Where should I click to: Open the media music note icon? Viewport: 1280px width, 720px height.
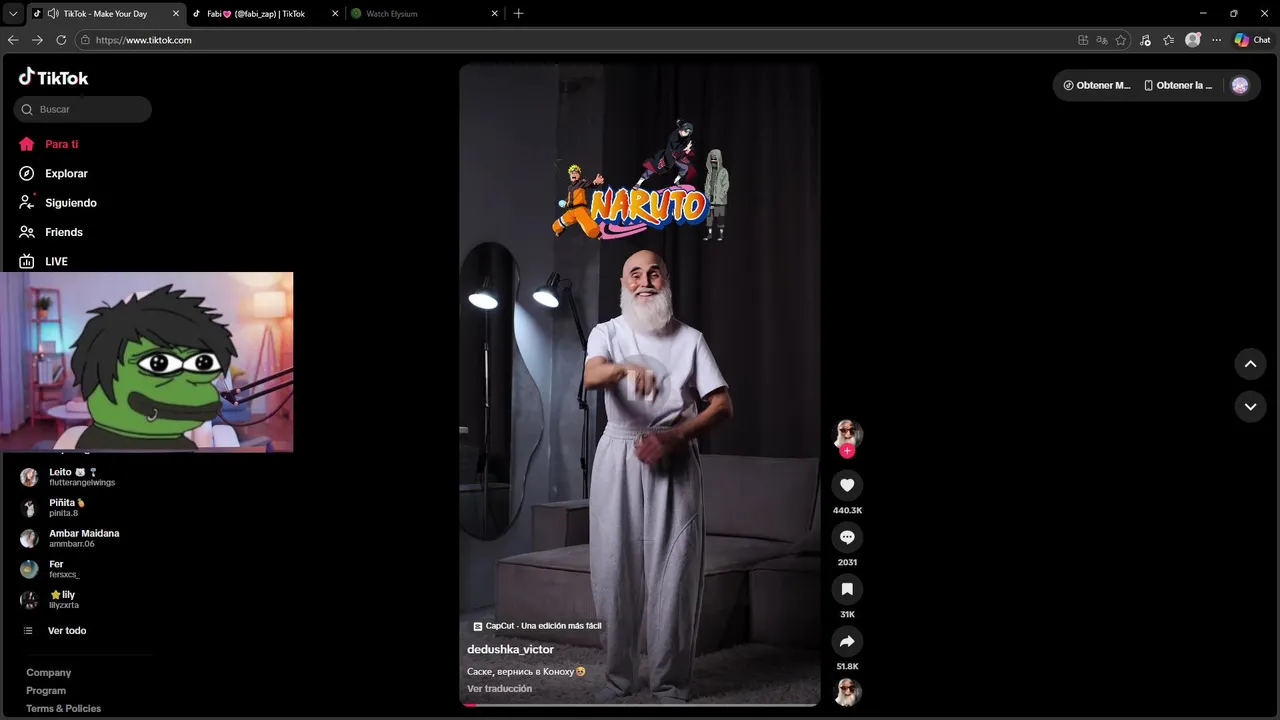(x=1145, y=40)
